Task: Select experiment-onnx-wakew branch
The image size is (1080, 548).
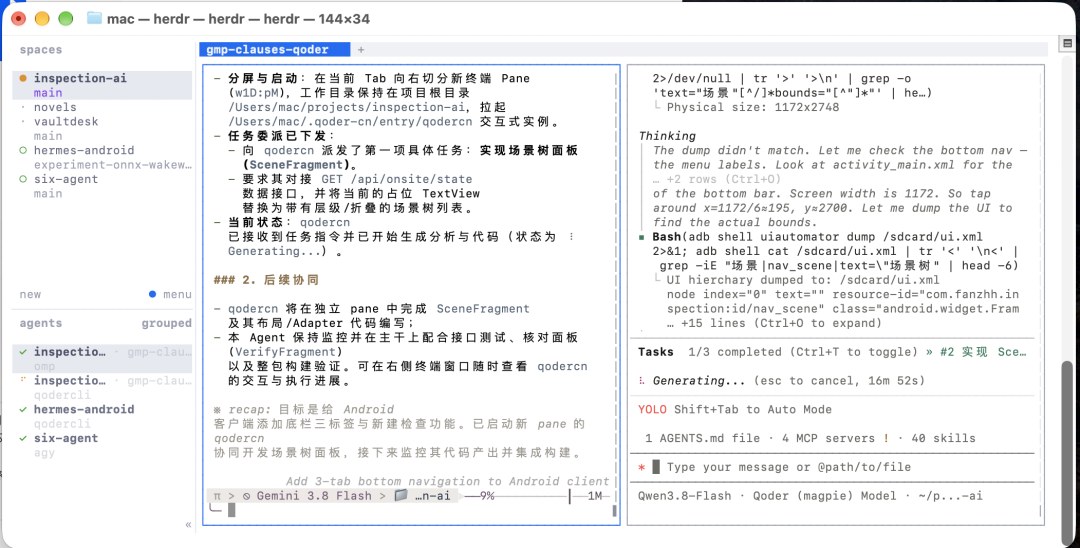Action: pyautogui.click(x=113, y=165)
